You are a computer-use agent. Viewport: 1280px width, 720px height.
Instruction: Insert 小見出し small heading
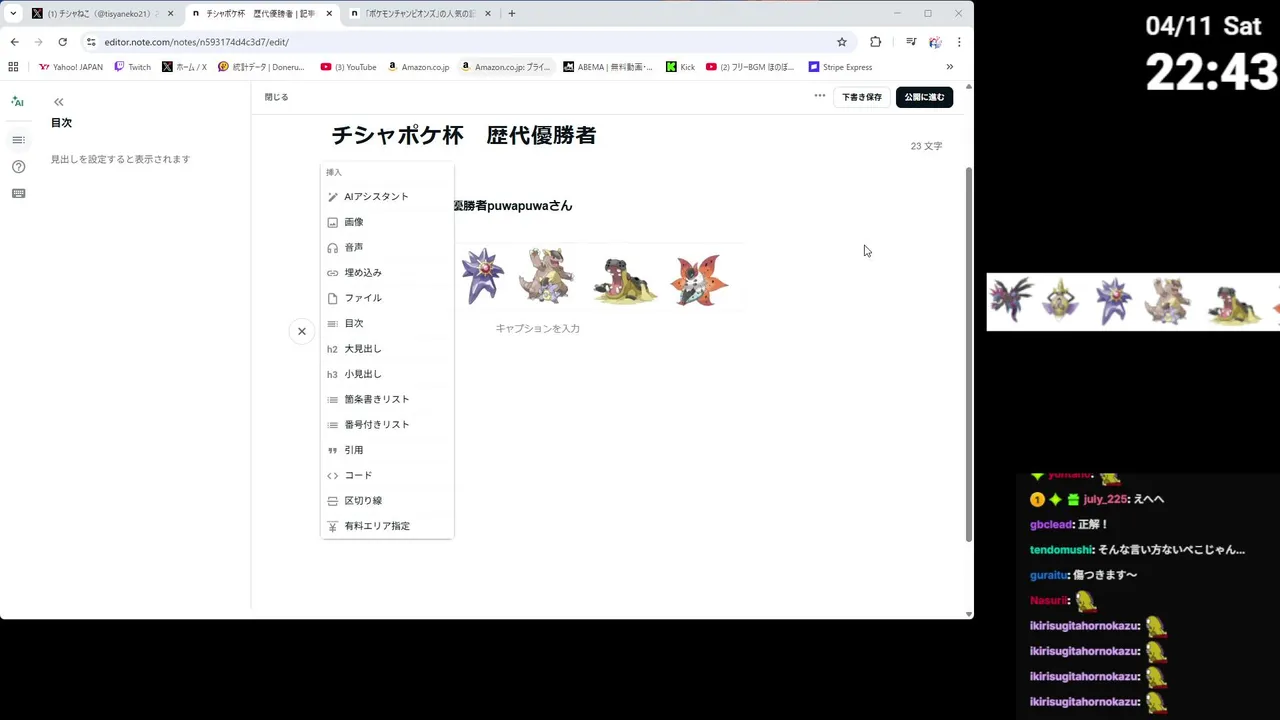(387, 374)
